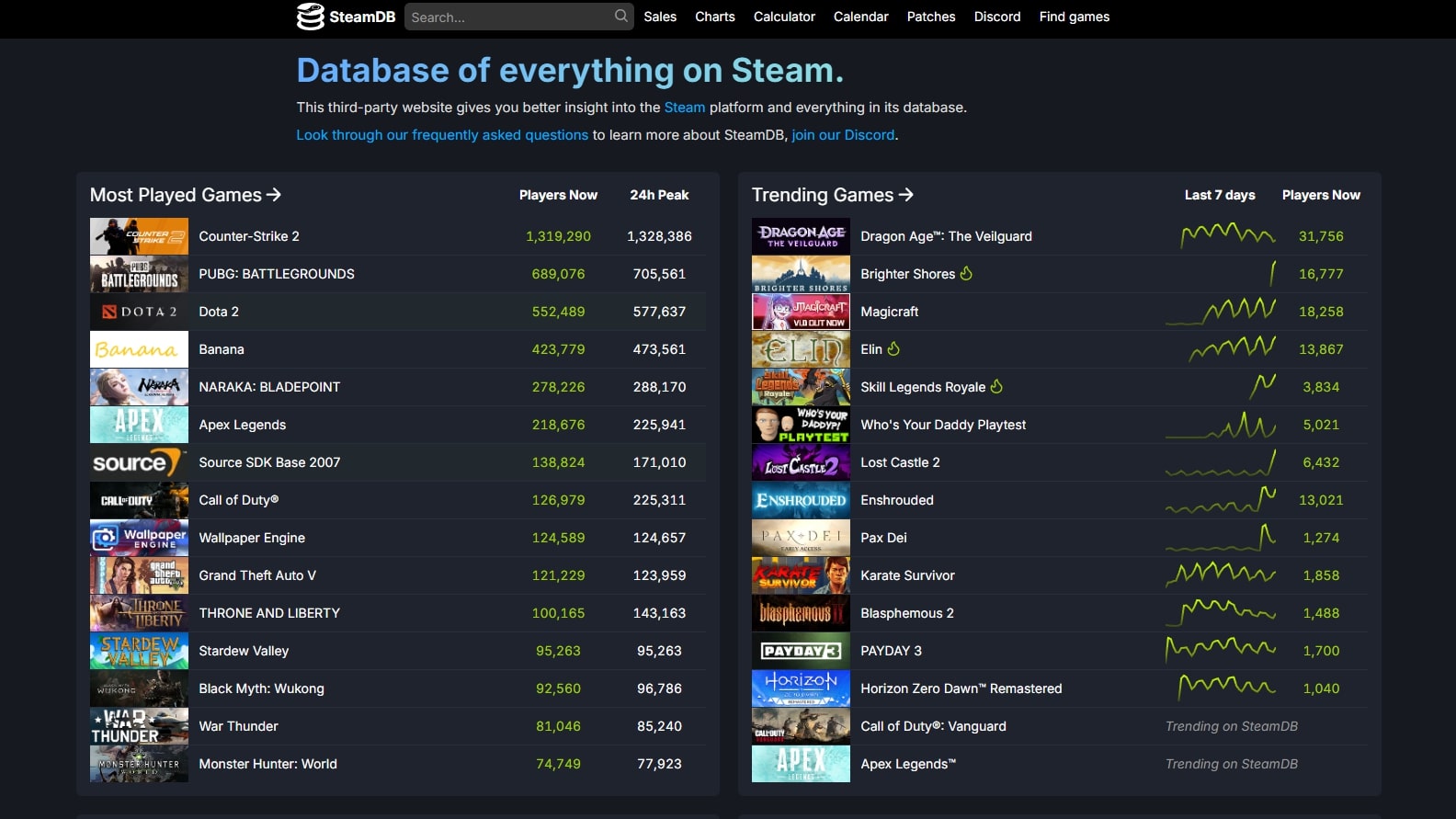Open the Calculator menu item
The image size is (1456, 819).
(x=784, y=17)
